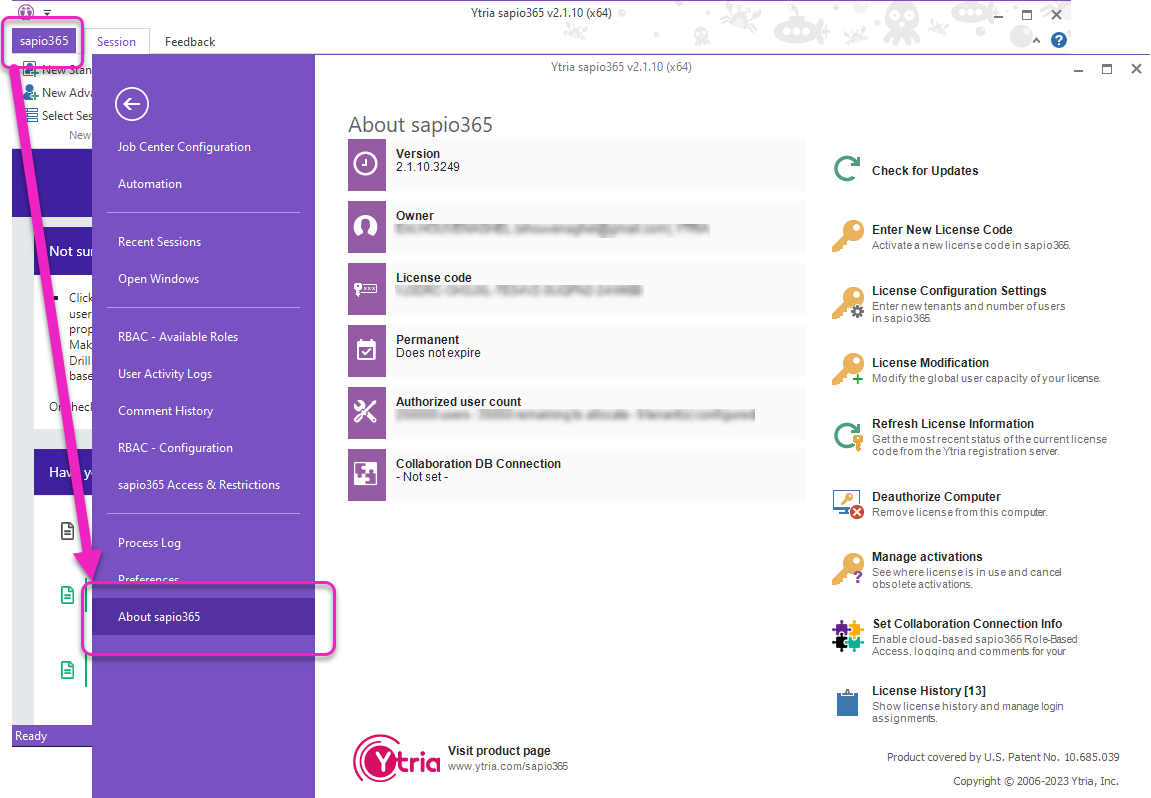Open sapio365 Access & Restrictions
The width and height of the screenshot is (1151, 798).
tap(199, 485)
